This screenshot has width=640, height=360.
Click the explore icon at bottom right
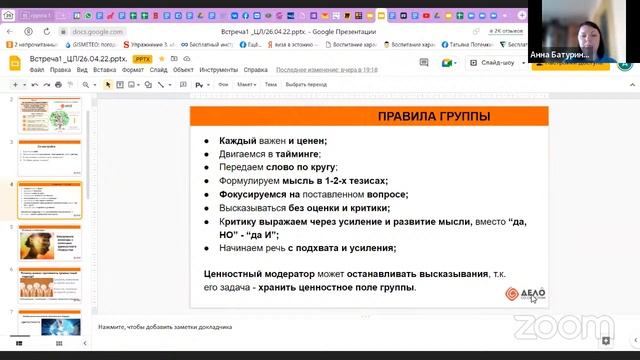(606, 340)
